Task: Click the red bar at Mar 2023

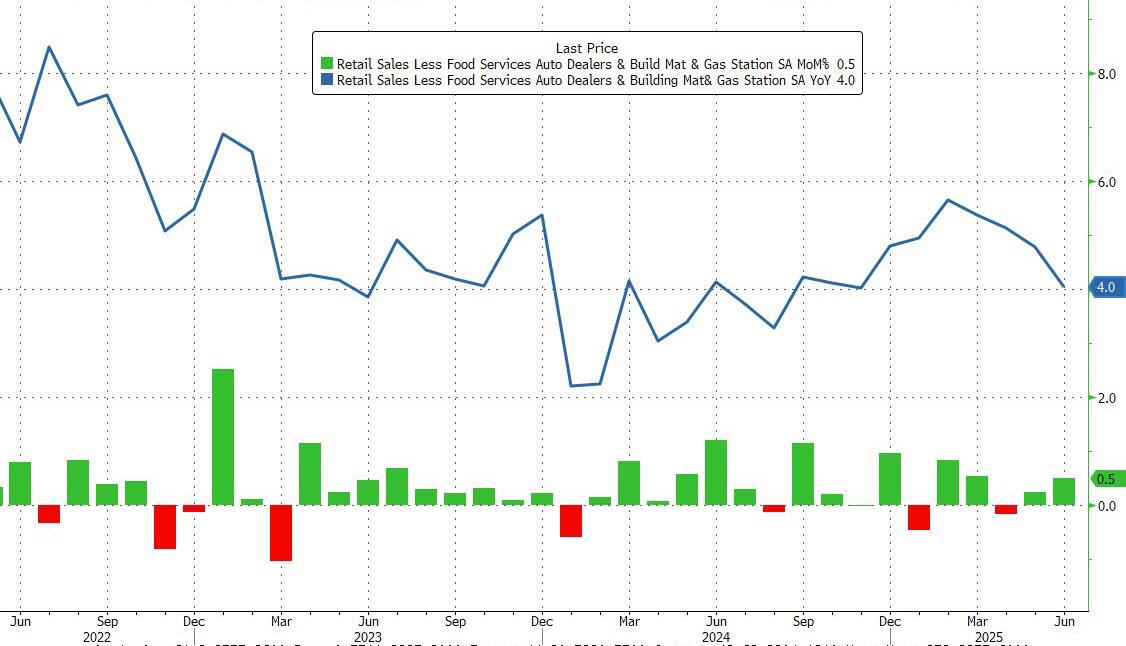Action: [281, 533]
